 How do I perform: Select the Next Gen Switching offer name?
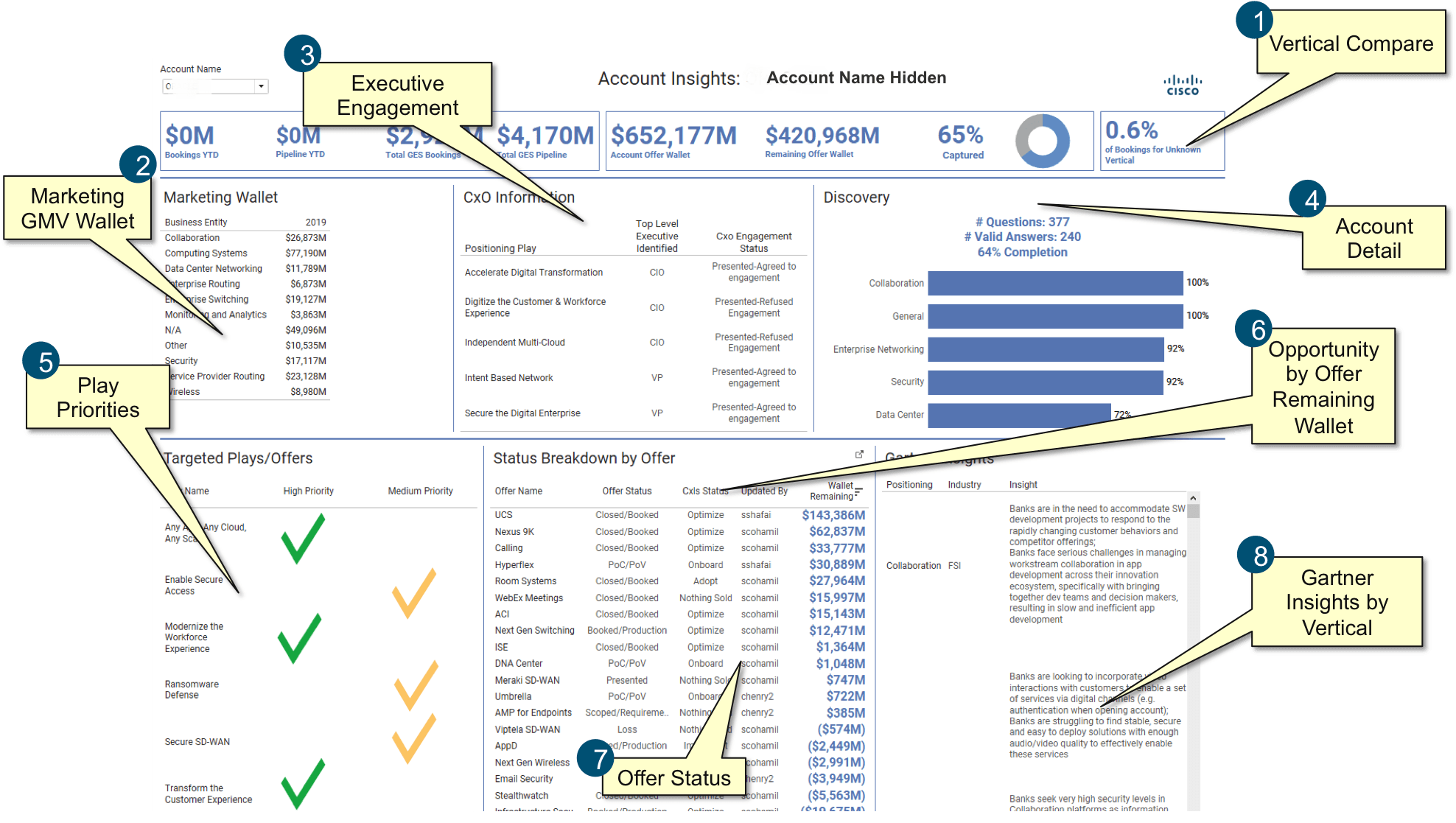click(x=535, y=631)
